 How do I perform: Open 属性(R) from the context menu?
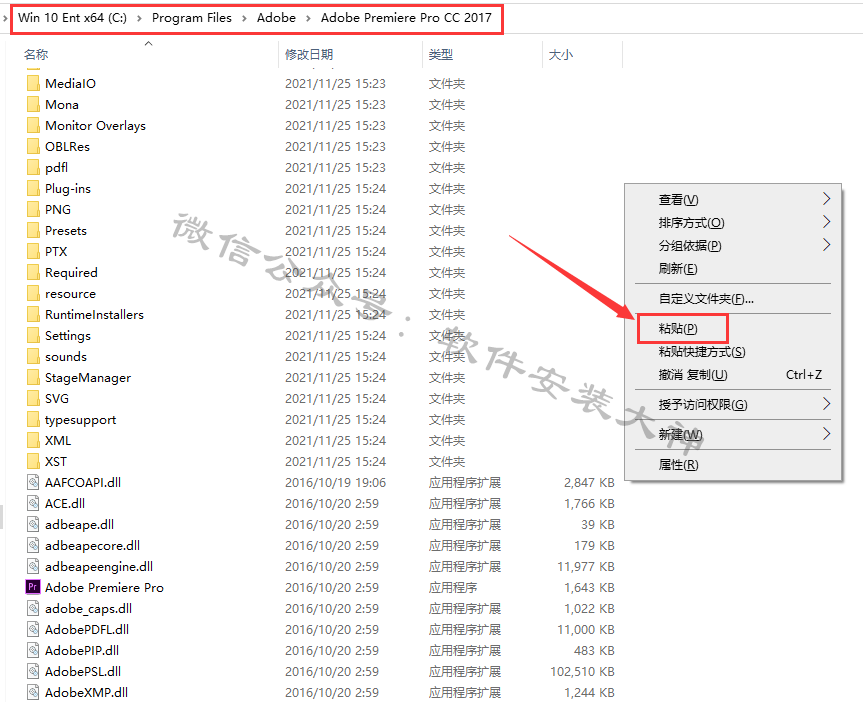tap(679, 465)
